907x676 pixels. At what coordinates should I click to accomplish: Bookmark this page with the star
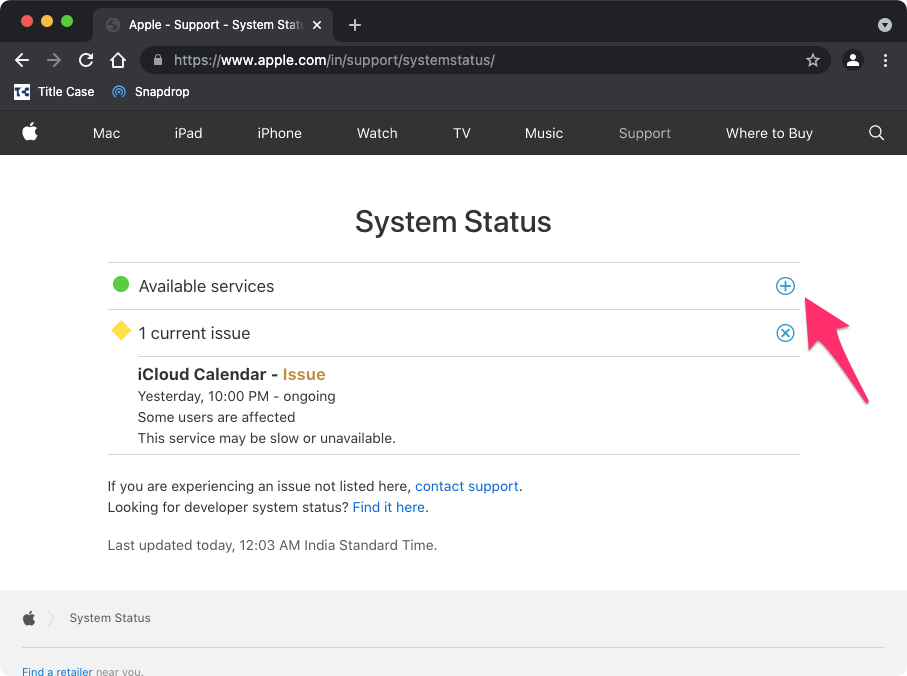(813, 60)
